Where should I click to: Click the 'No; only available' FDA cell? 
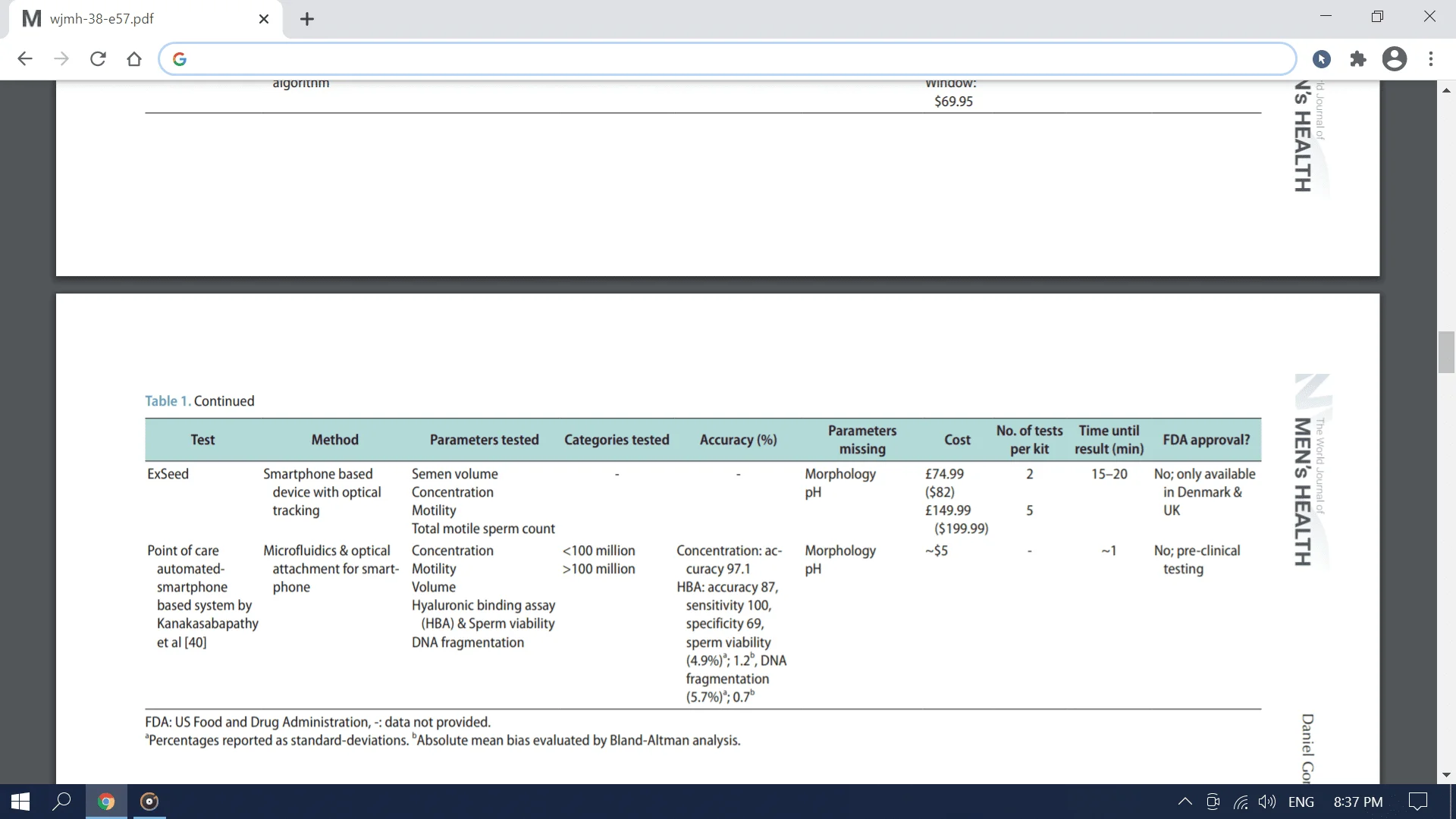coord(1204,474)
